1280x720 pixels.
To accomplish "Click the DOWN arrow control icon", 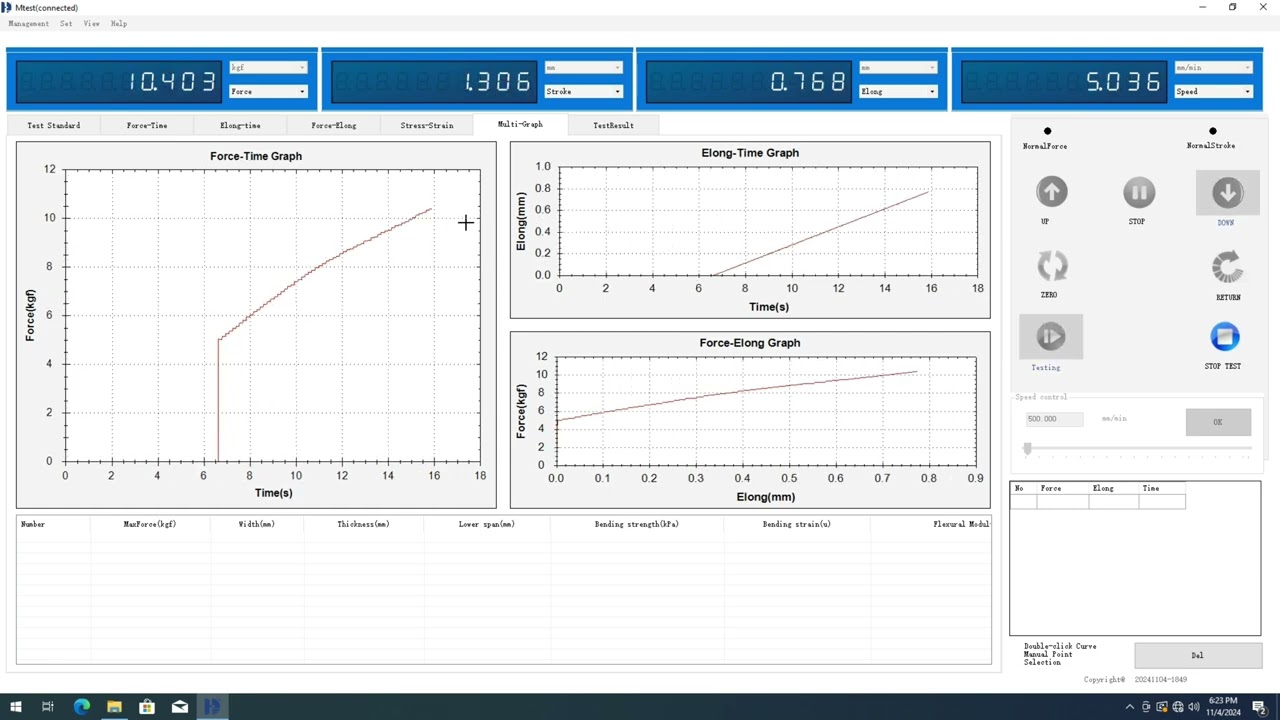I will [x=1227, y=193].
